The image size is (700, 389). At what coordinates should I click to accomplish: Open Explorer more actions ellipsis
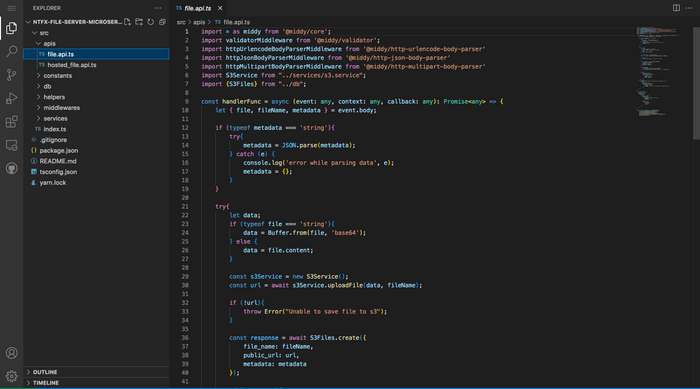point(158,8)
